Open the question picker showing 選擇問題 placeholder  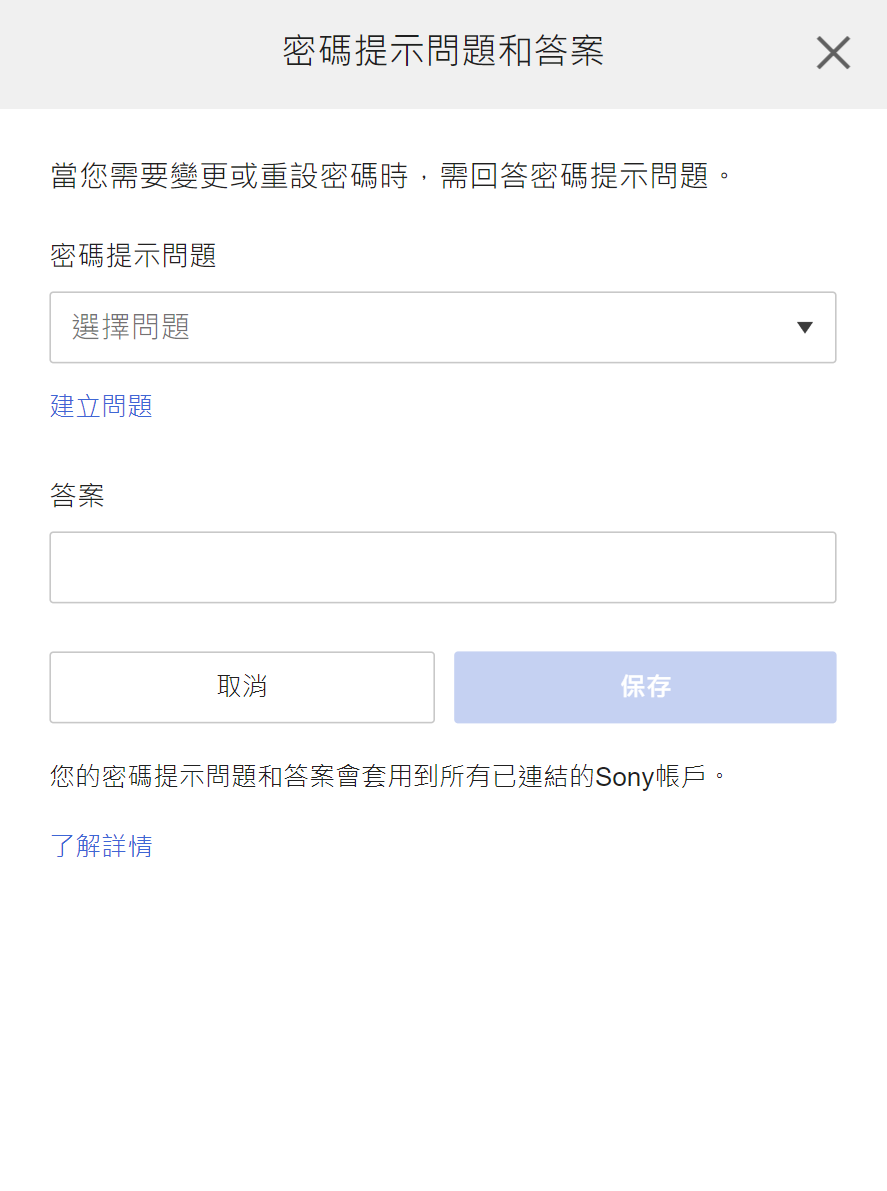point(442,327)
